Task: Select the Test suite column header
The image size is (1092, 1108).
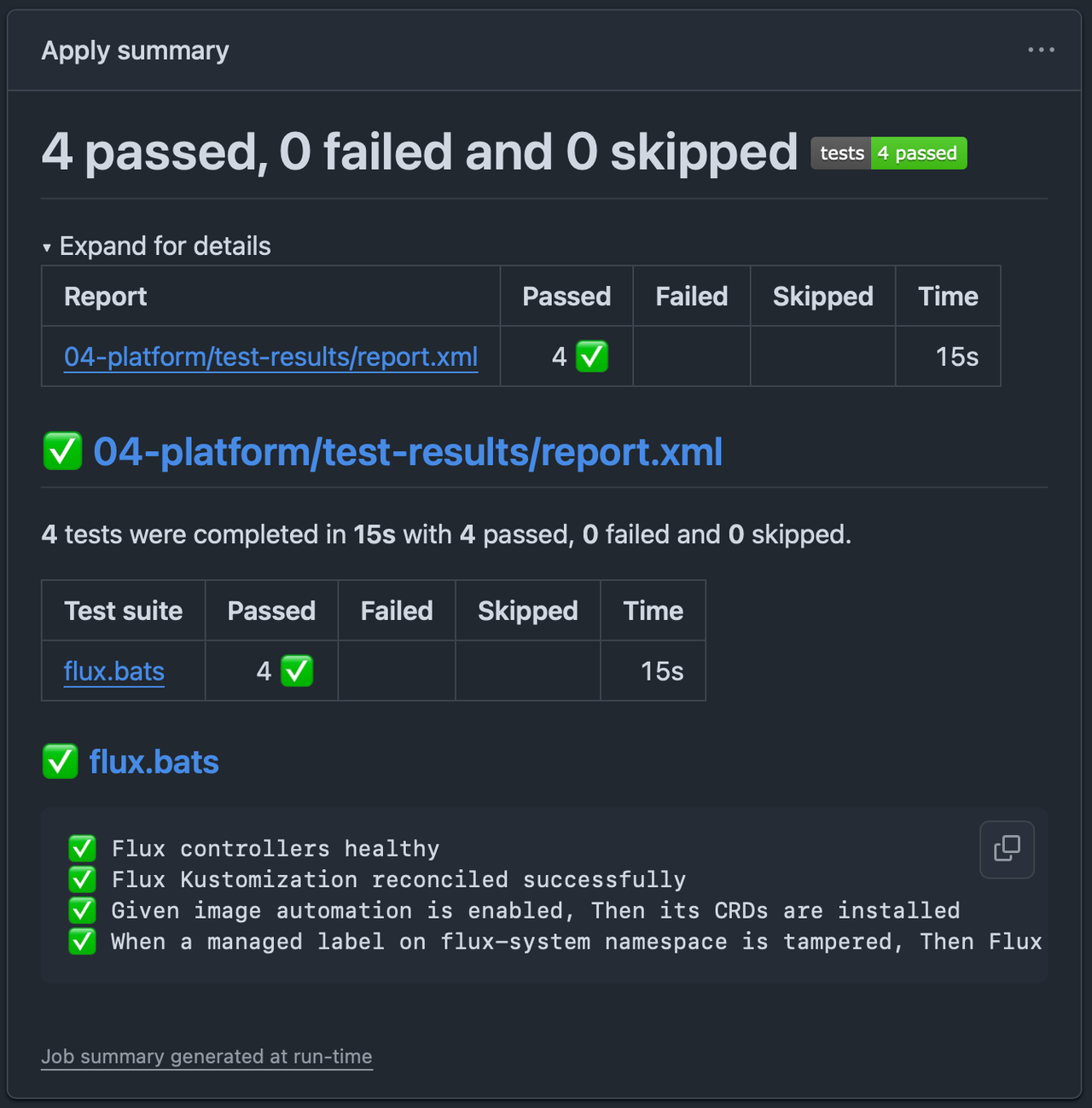Action: click(x=123, y=611)
